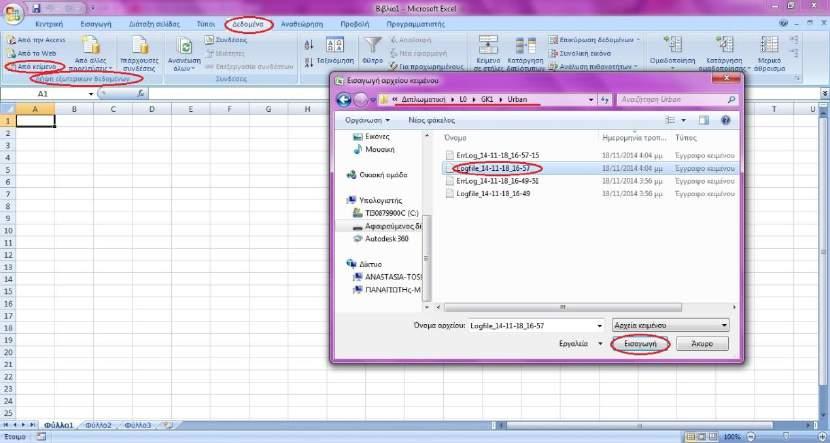The width and height of the screenshot is (830, 443).
Task: Go back in the file dialog
Action: click(x=344, y=99)
